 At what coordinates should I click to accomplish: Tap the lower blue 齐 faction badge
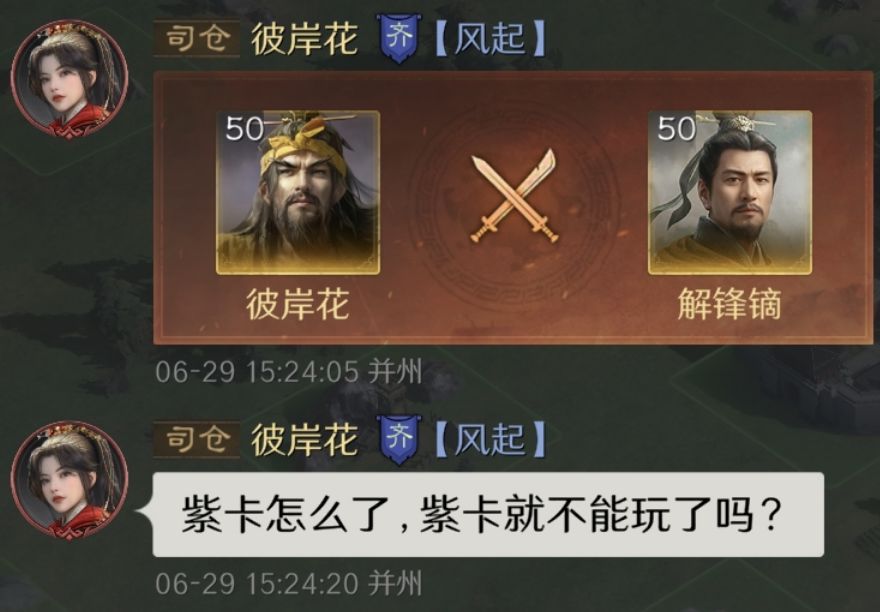pos(398,440)
